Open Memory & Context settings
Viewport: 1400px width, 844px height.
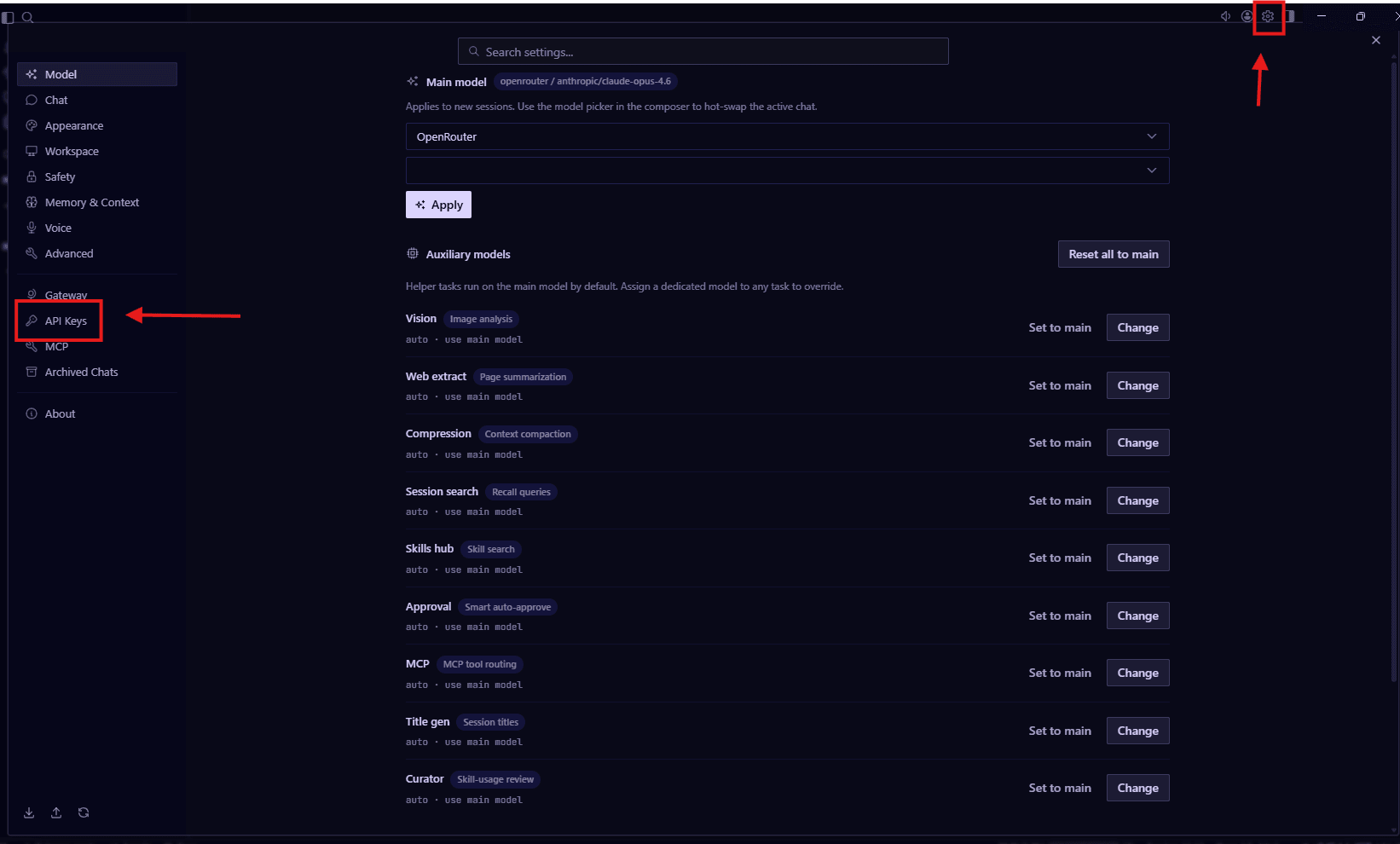pos(97,202)
